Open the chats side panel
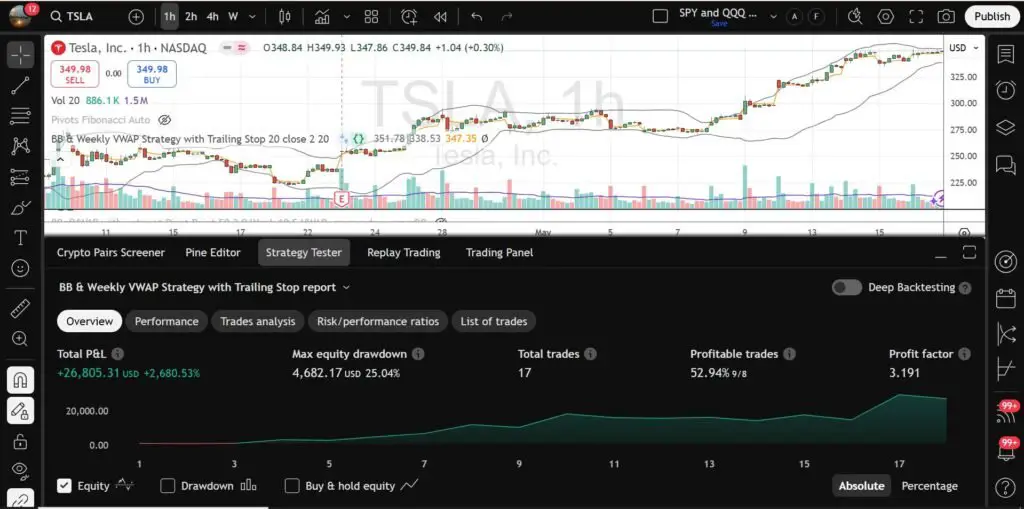1024x509 pixels. tap(1006, 163)
